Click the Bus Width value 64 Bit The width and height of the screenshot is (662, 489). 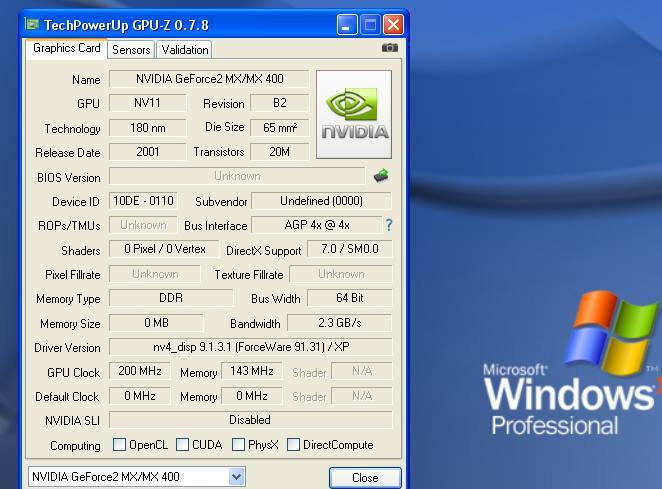click(350, 298)
